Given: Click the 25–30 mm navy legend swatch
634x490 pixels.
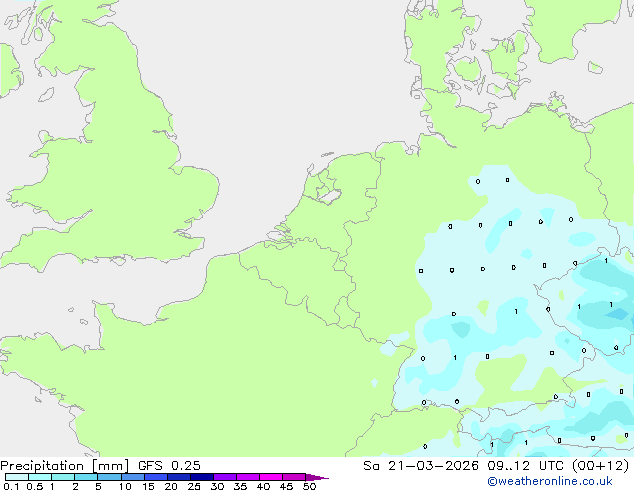Looking at the screenshot, I should (x=202, y=477).
